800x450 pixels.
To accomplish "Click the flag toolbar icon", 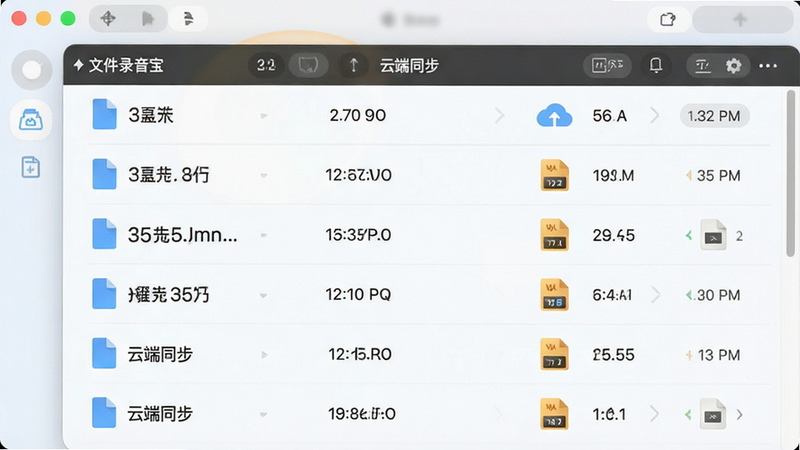I will [147, 19].
